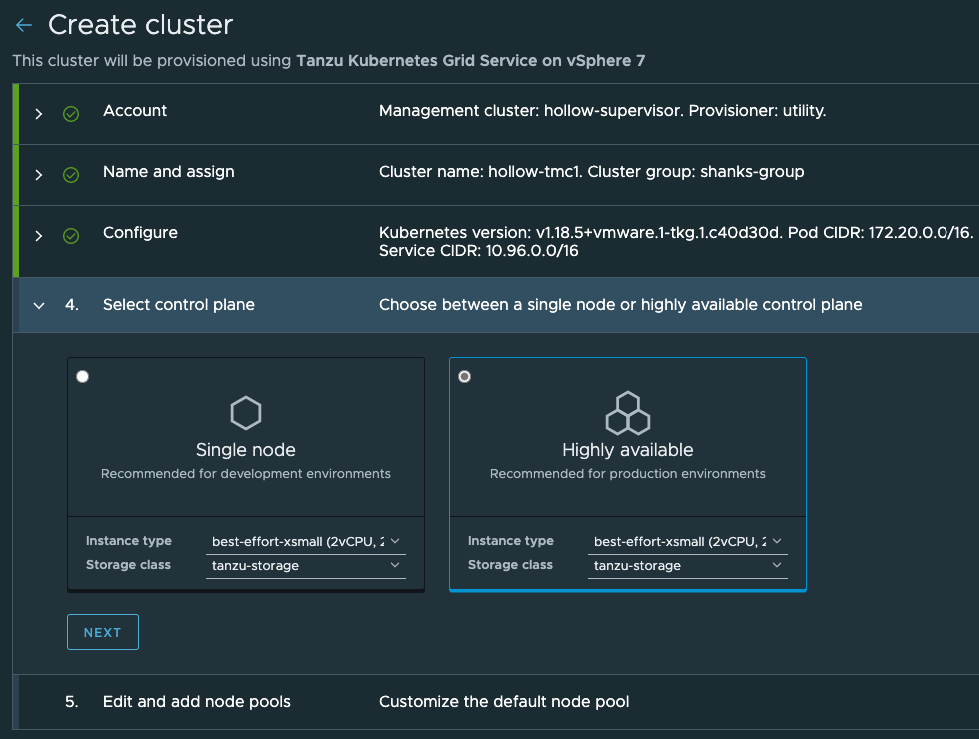The width and height of the screenshot is (979, 739).
Task: Click the green checkmark for Name and assign
Action: point(71,175)
